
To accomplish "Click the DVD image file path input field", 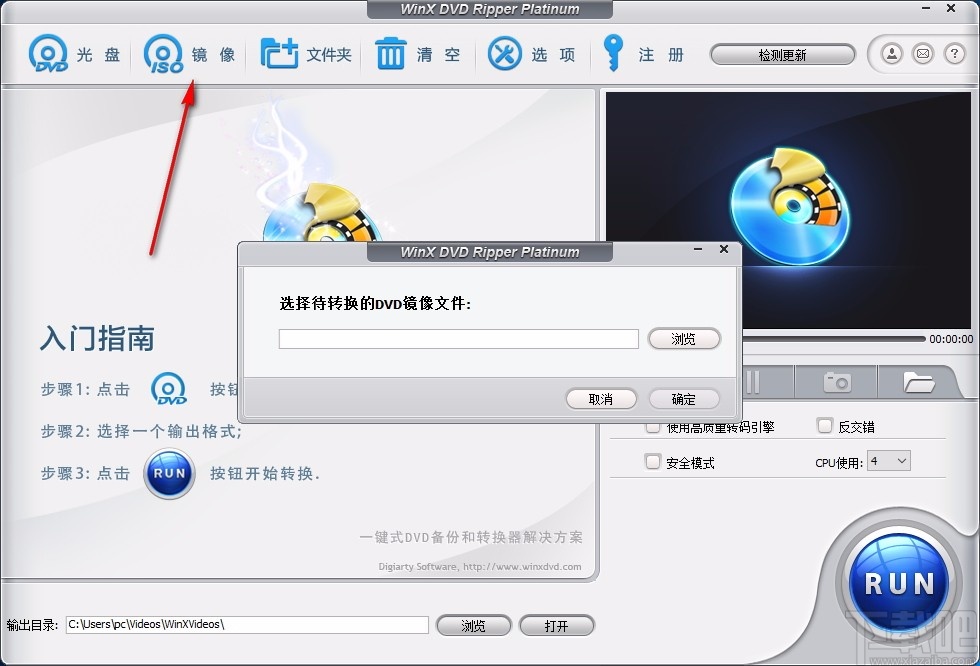I will 458,339.
